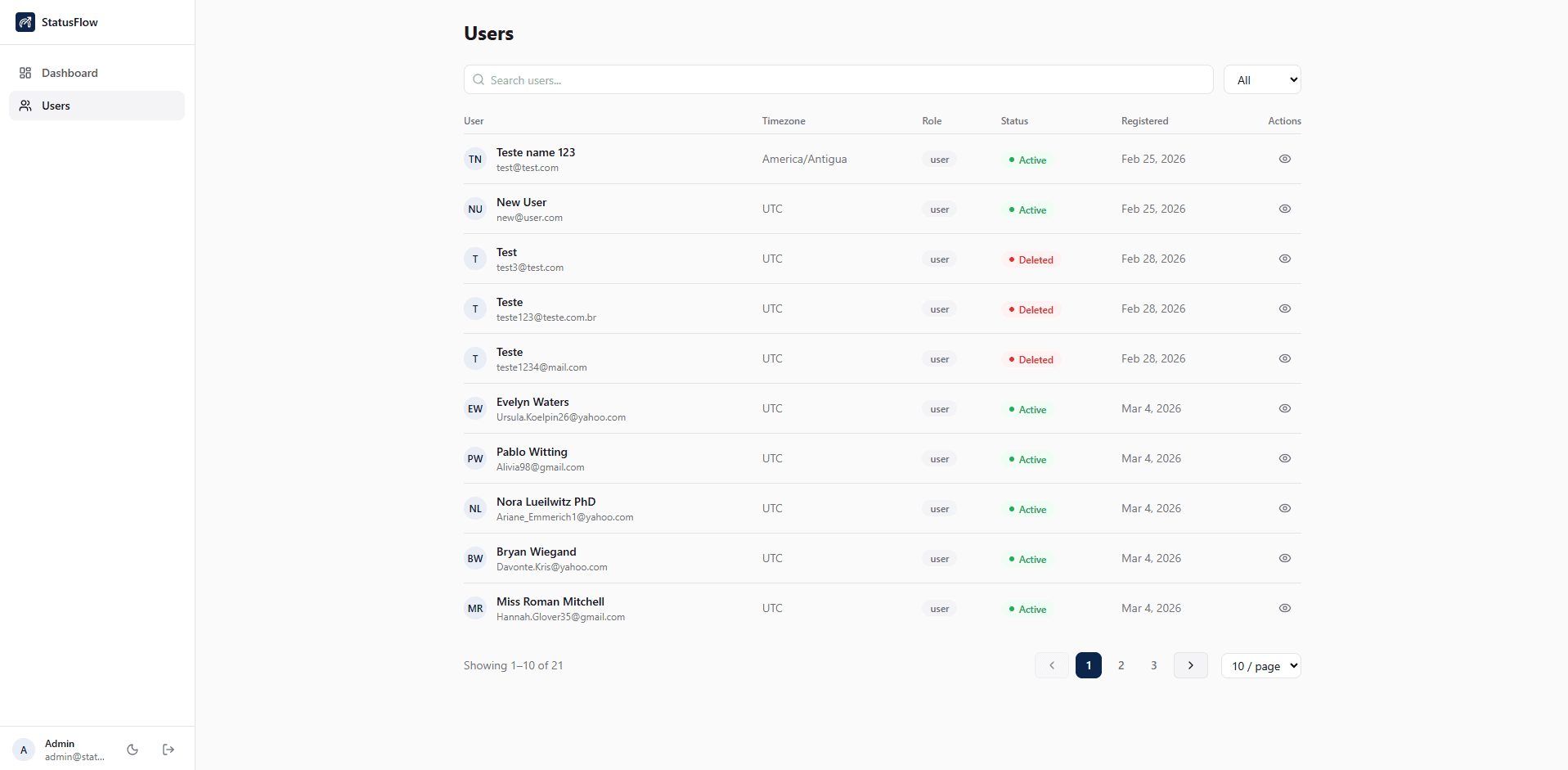View details for Teste name 123

[1284, 159]
